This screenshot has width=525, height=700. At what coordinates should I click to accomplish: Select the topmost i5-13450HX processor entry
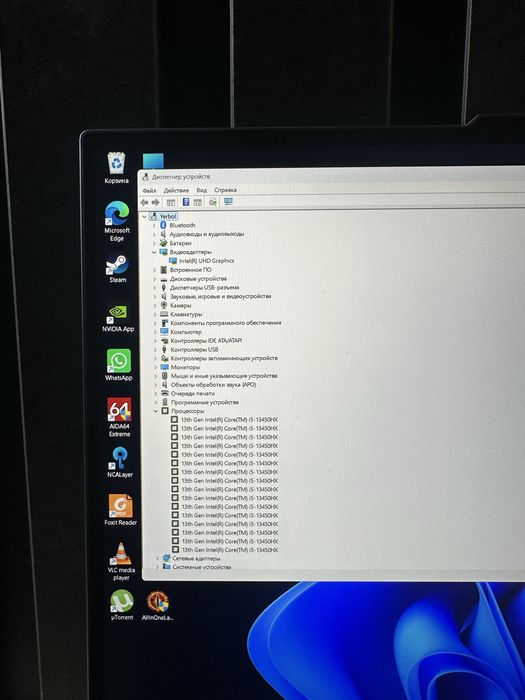[229, 420]
